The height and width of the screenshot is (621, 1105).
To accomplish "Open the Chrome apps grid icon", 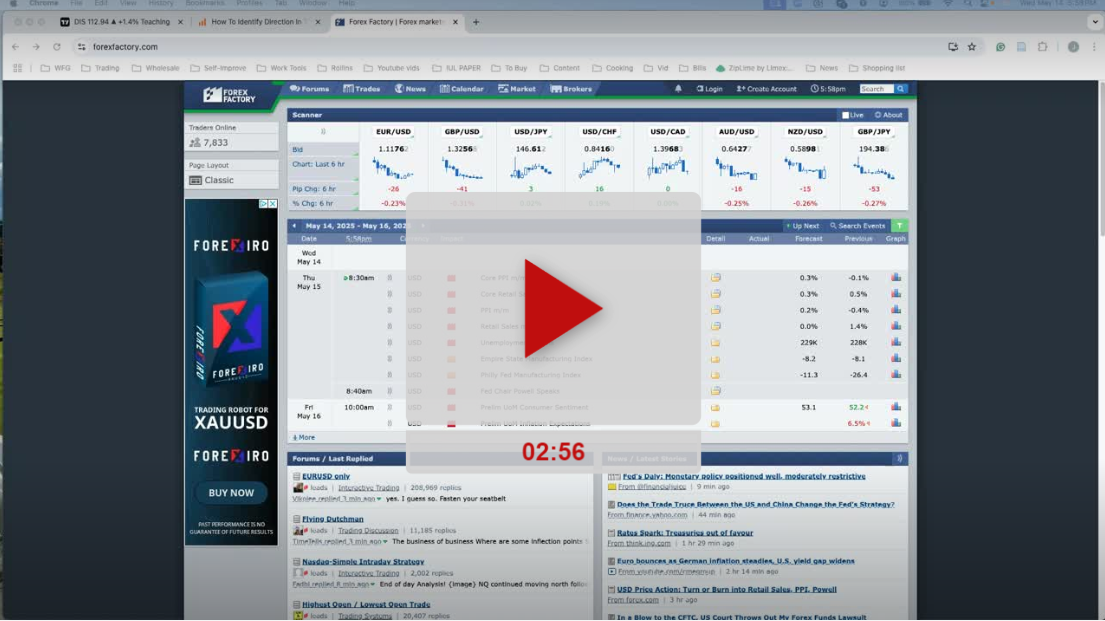I will [x=18, y=68].
